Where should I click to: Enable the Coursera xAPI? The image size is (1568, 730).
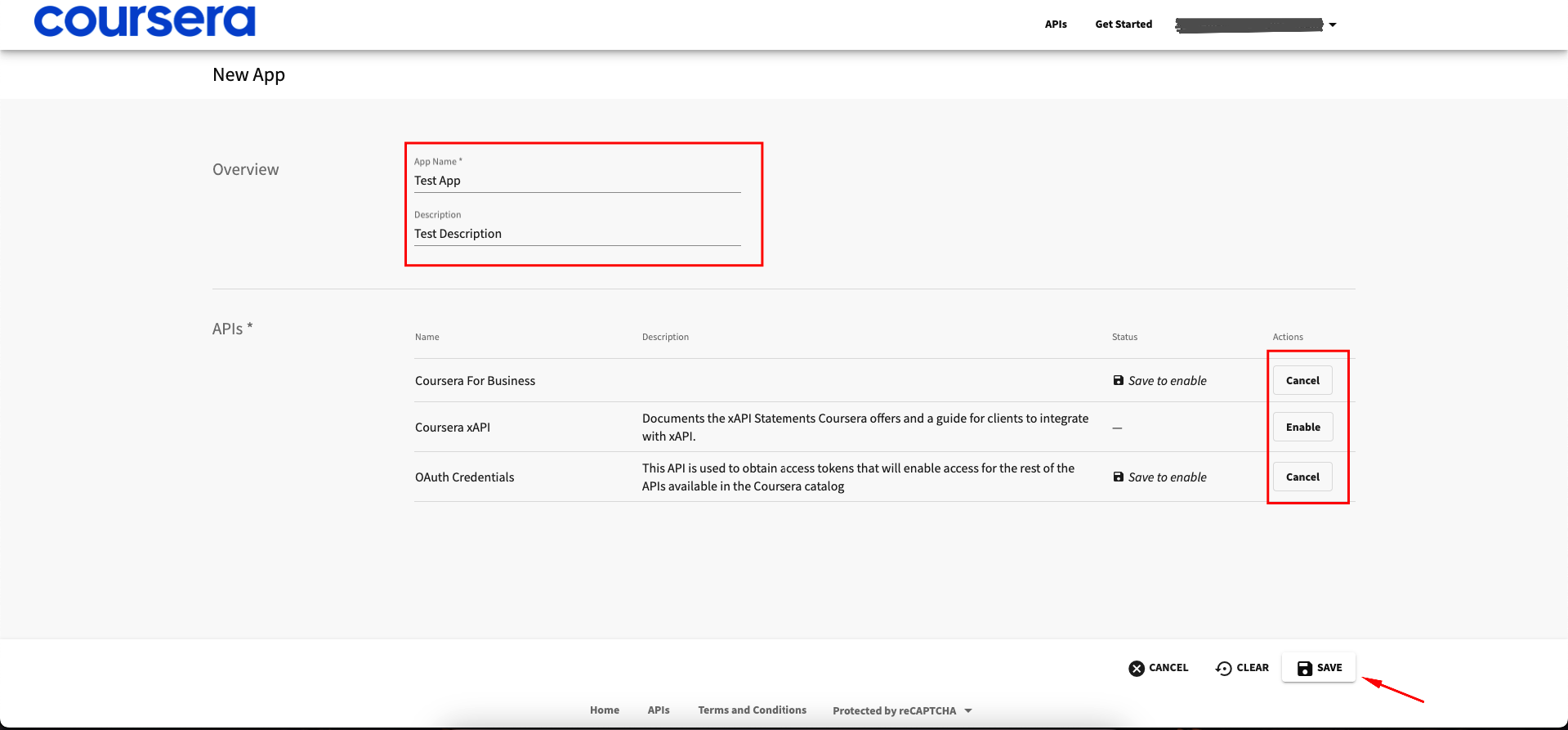1302,427
